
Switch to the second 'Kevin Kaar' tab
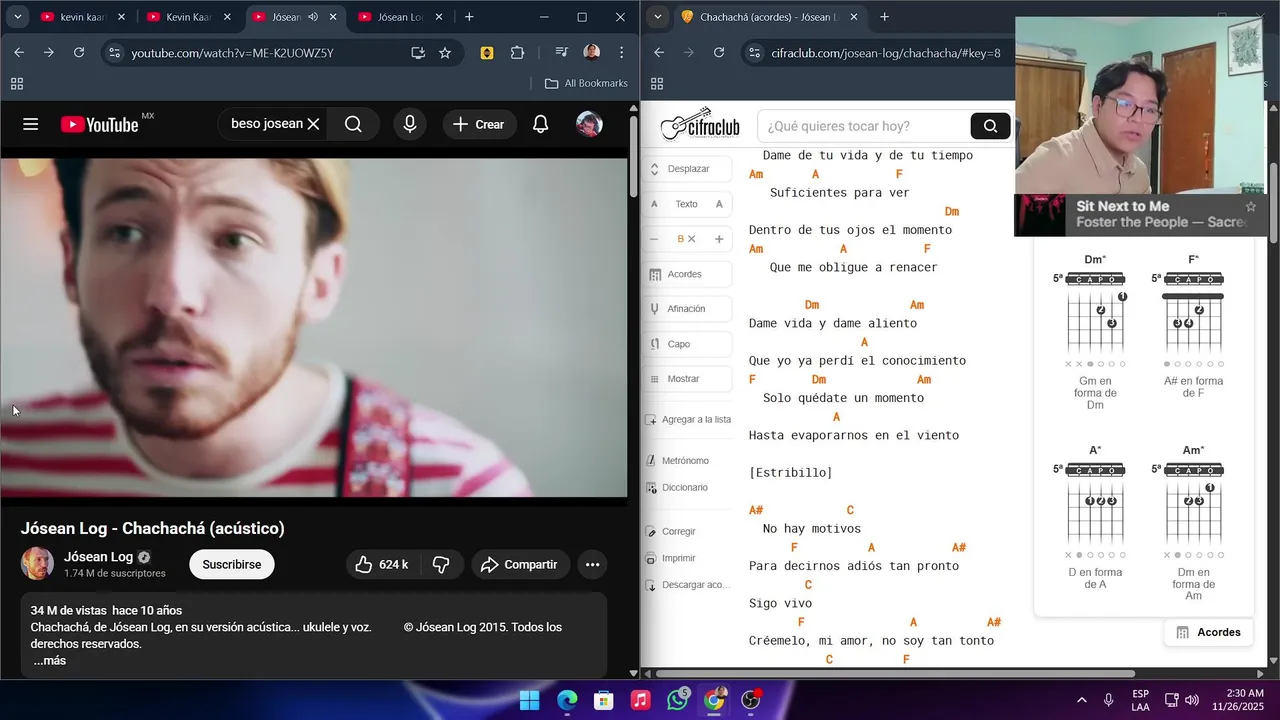[x=190, y=17]
